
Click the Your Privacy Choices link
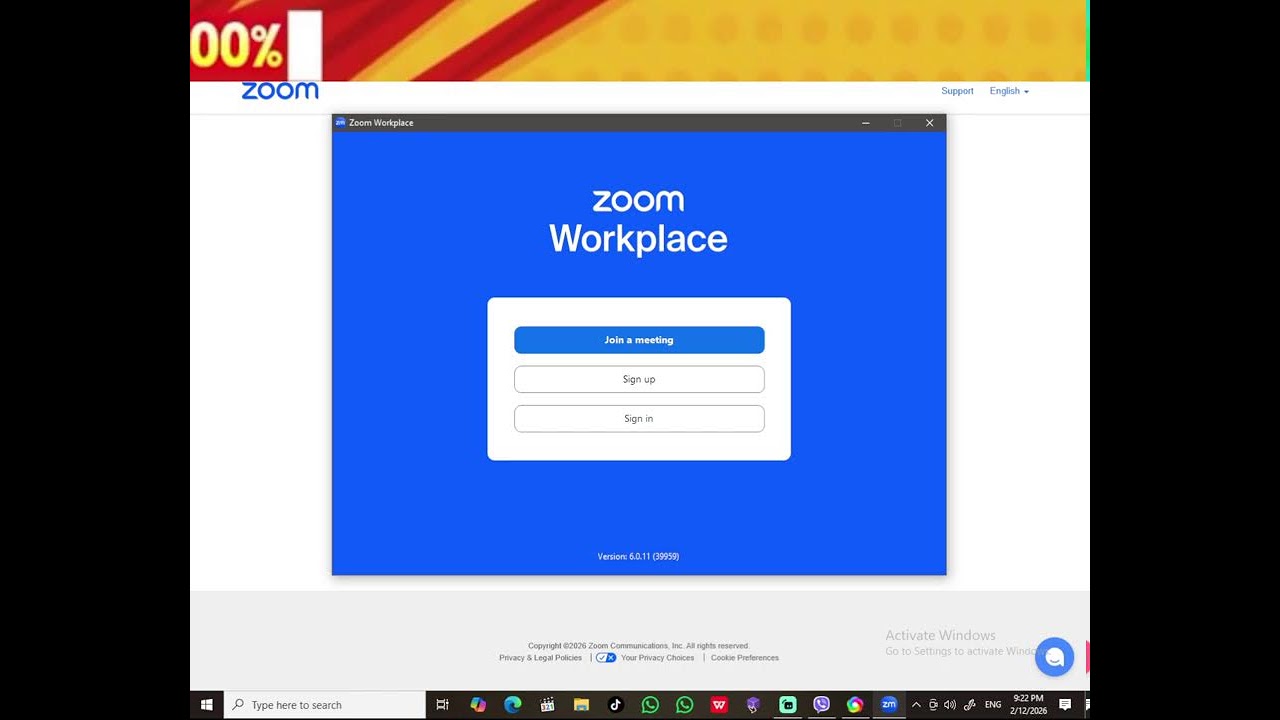(x=657, y=658)
